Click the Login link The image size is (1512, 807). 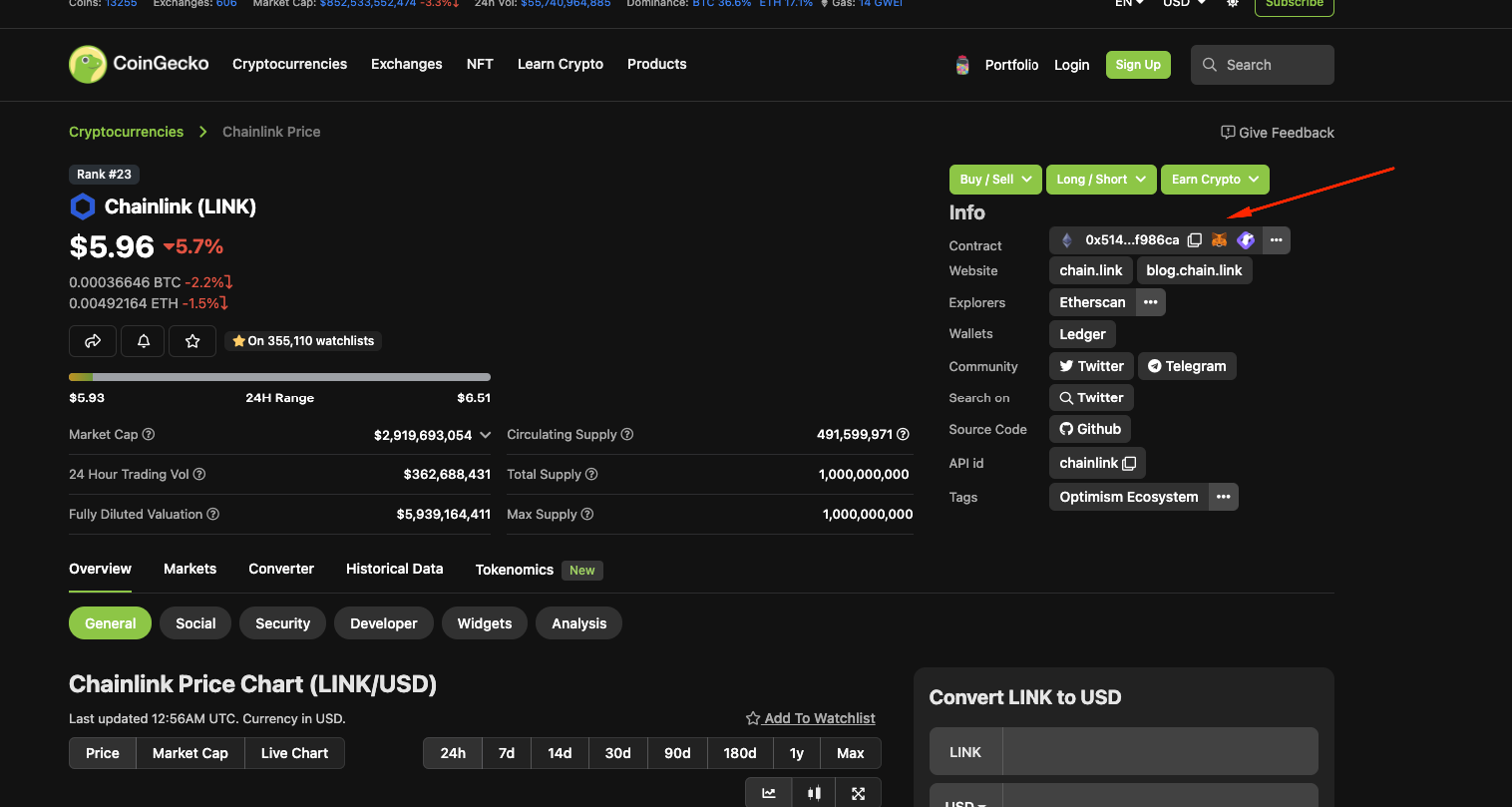[1071, 65]
